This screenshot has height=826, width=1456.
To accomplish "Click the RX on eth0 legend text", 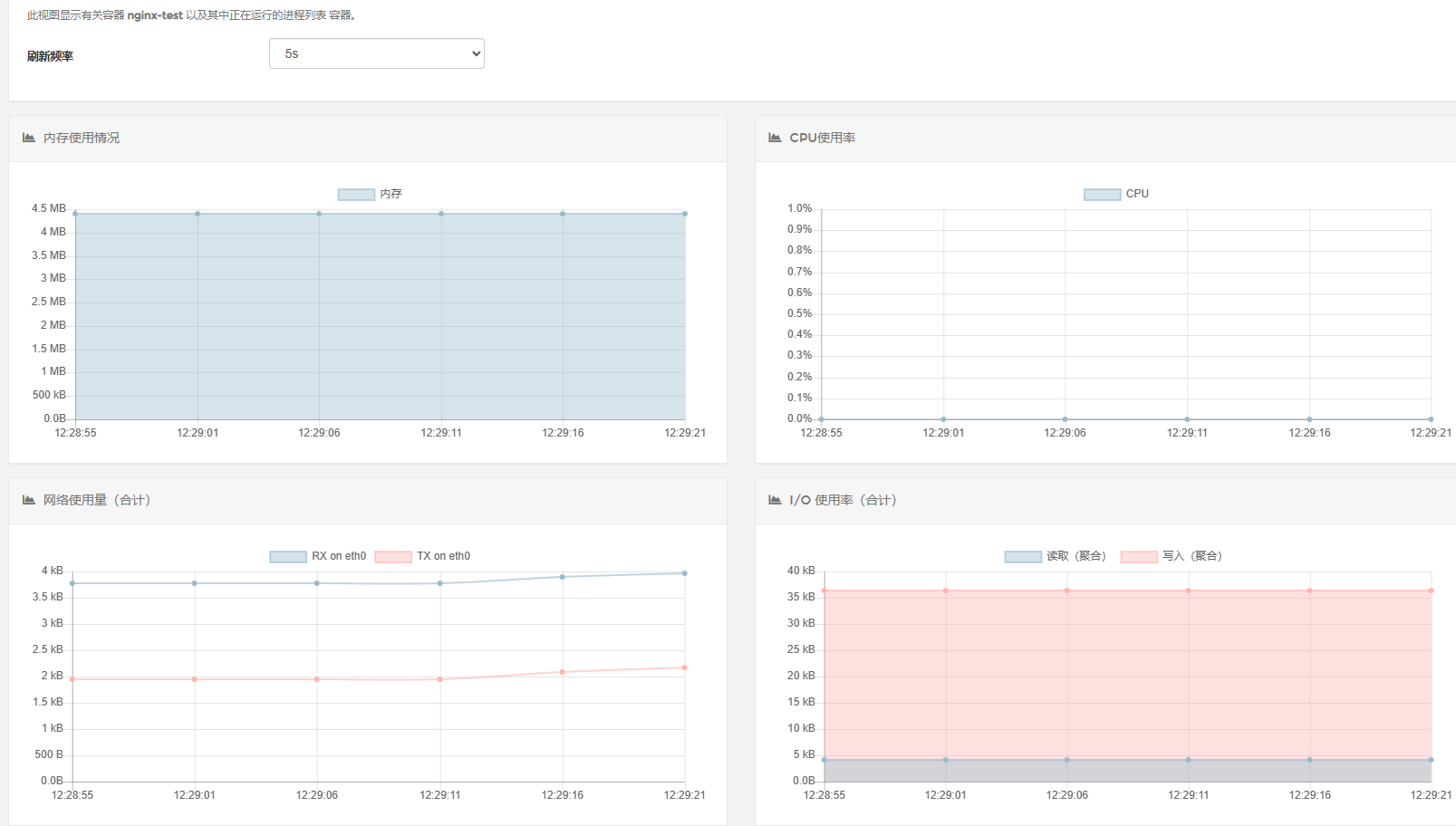I will [x=339, y=556].
